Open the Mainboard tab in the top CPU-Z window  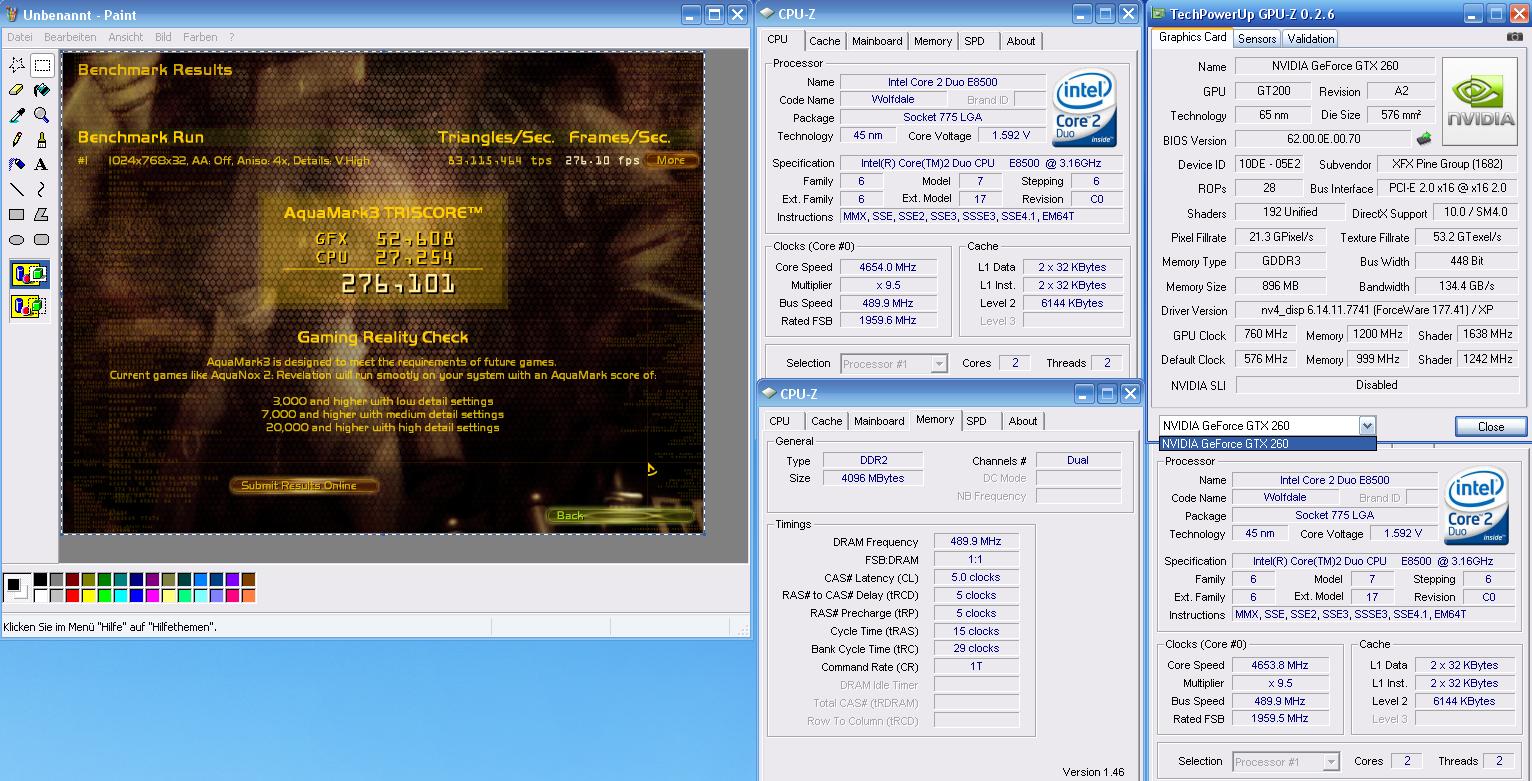click(877, 41)
